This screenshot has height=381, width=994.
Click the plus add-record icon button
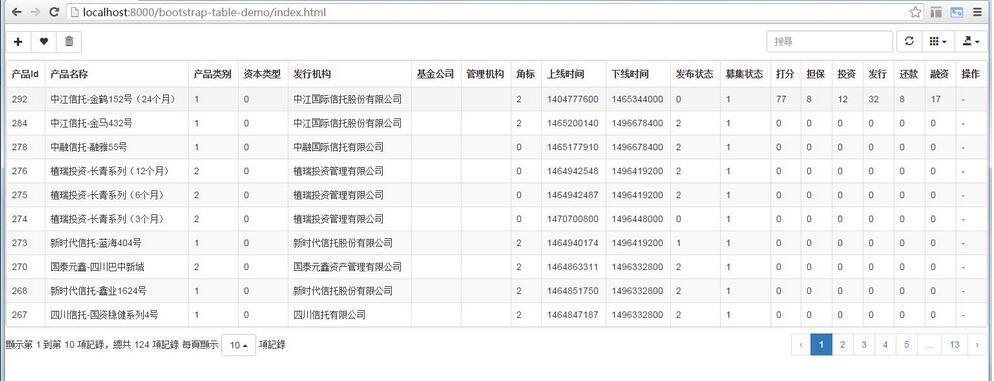tap(18, 41)
